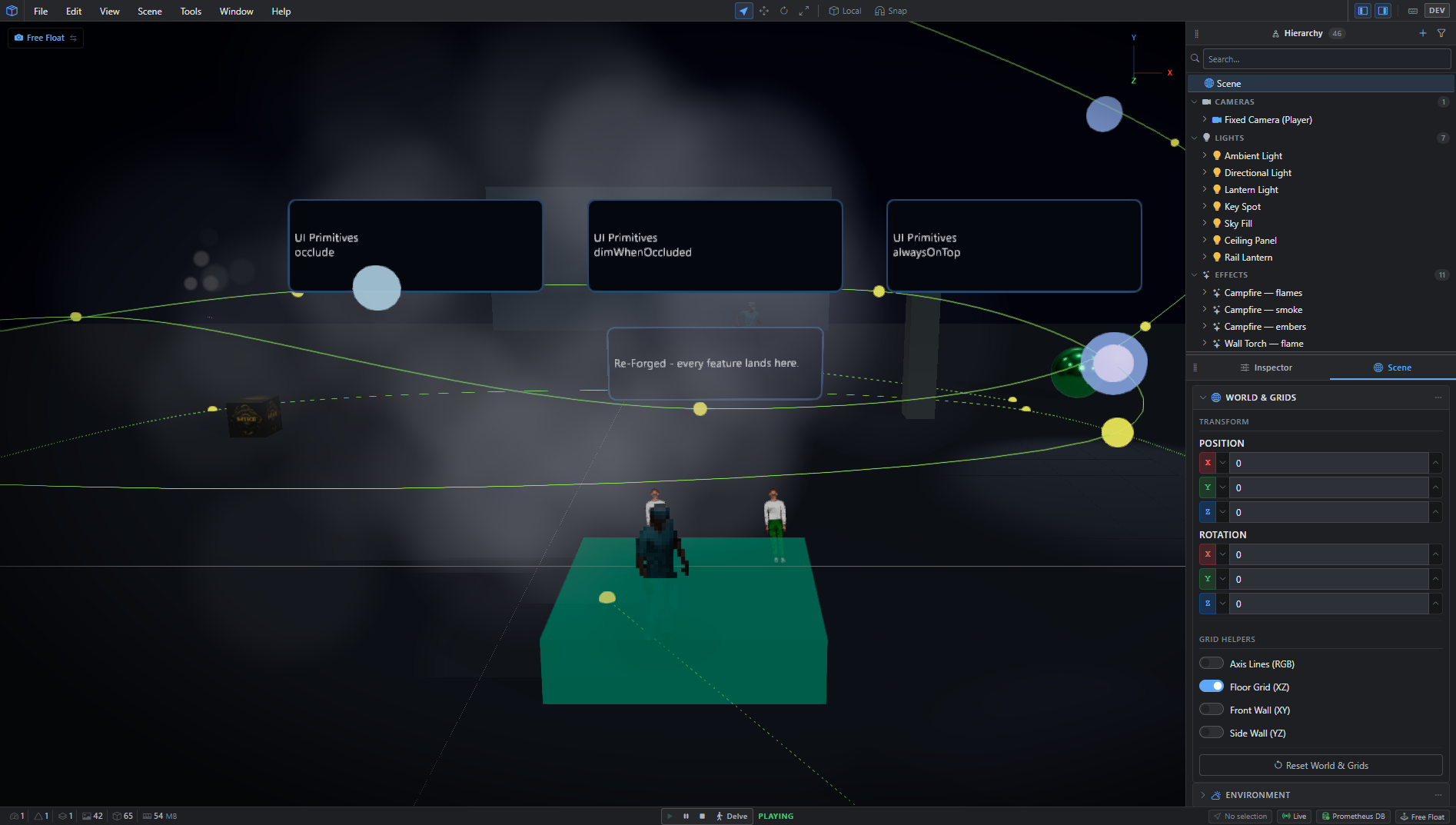Open the Tools menu
This screenshot has height=825, width=1456.
tap(191, 11)
